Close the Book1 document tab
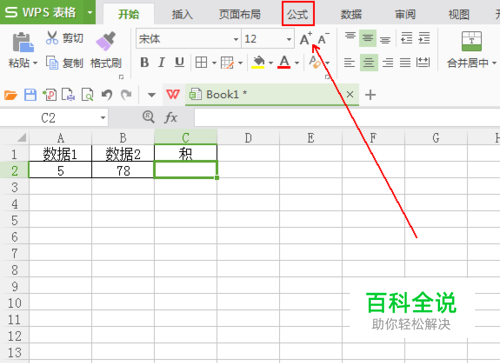This screenshot has width=500, height=363. (x=350, y=95)
